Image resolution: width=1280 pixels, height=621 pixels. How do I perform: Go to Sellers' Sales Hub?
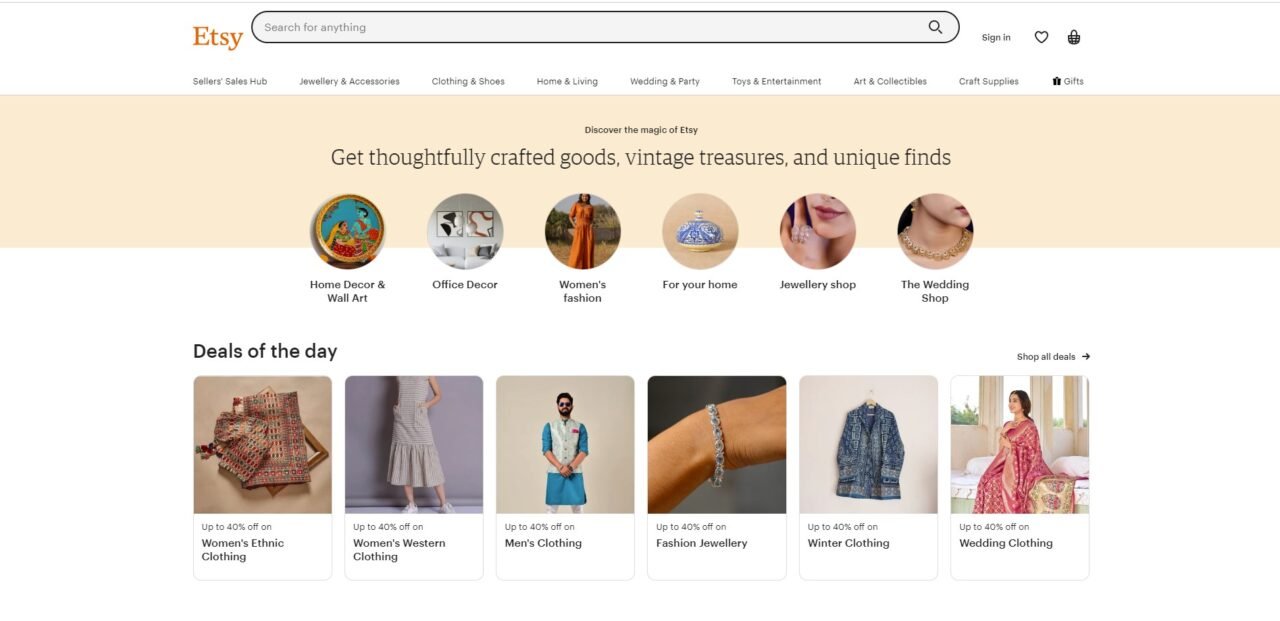[x=230, y=81]
